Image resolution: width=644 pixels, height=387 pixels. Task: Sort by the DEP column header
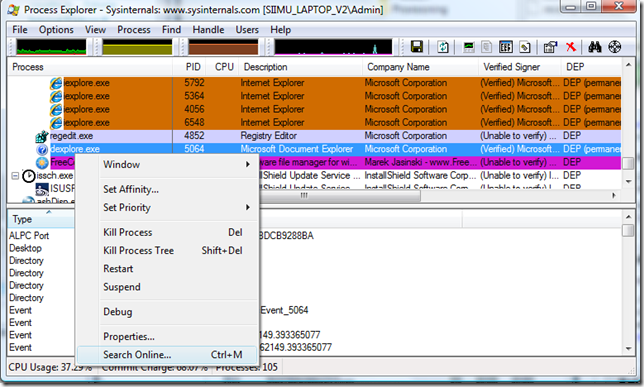tap(591, 67)
